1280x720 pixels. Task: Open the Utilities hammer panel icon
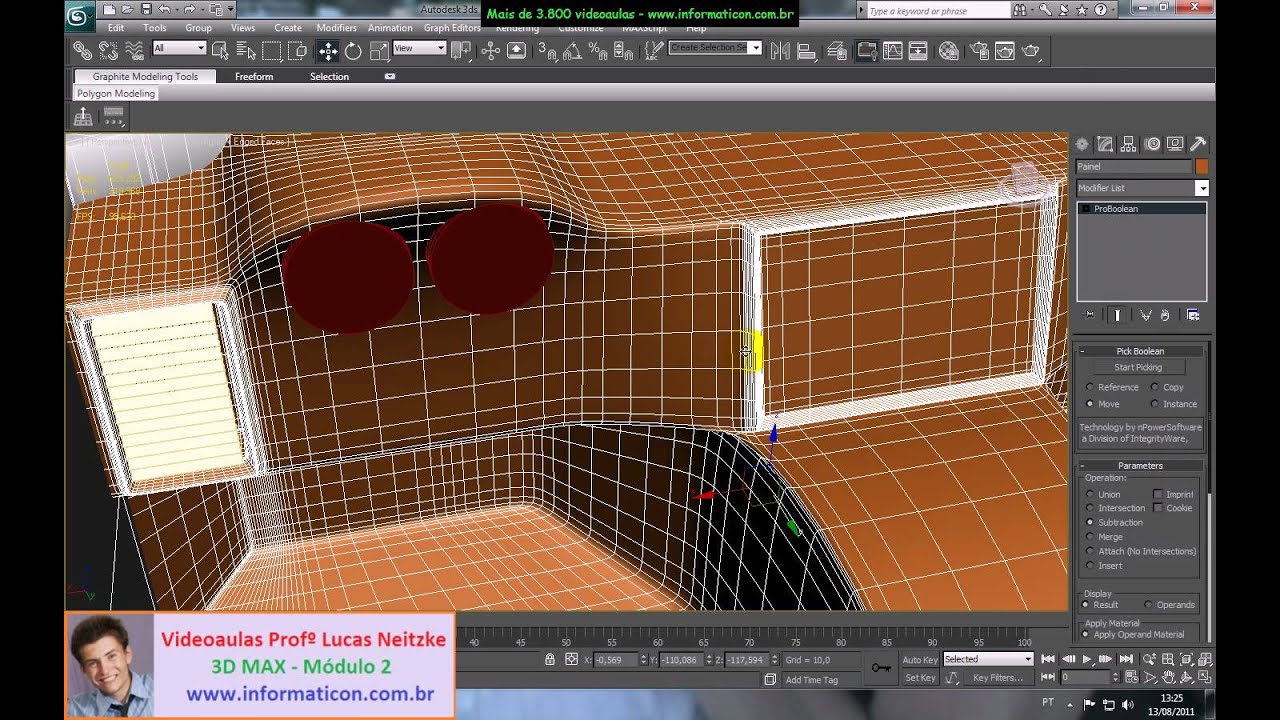click(1198, 144)
